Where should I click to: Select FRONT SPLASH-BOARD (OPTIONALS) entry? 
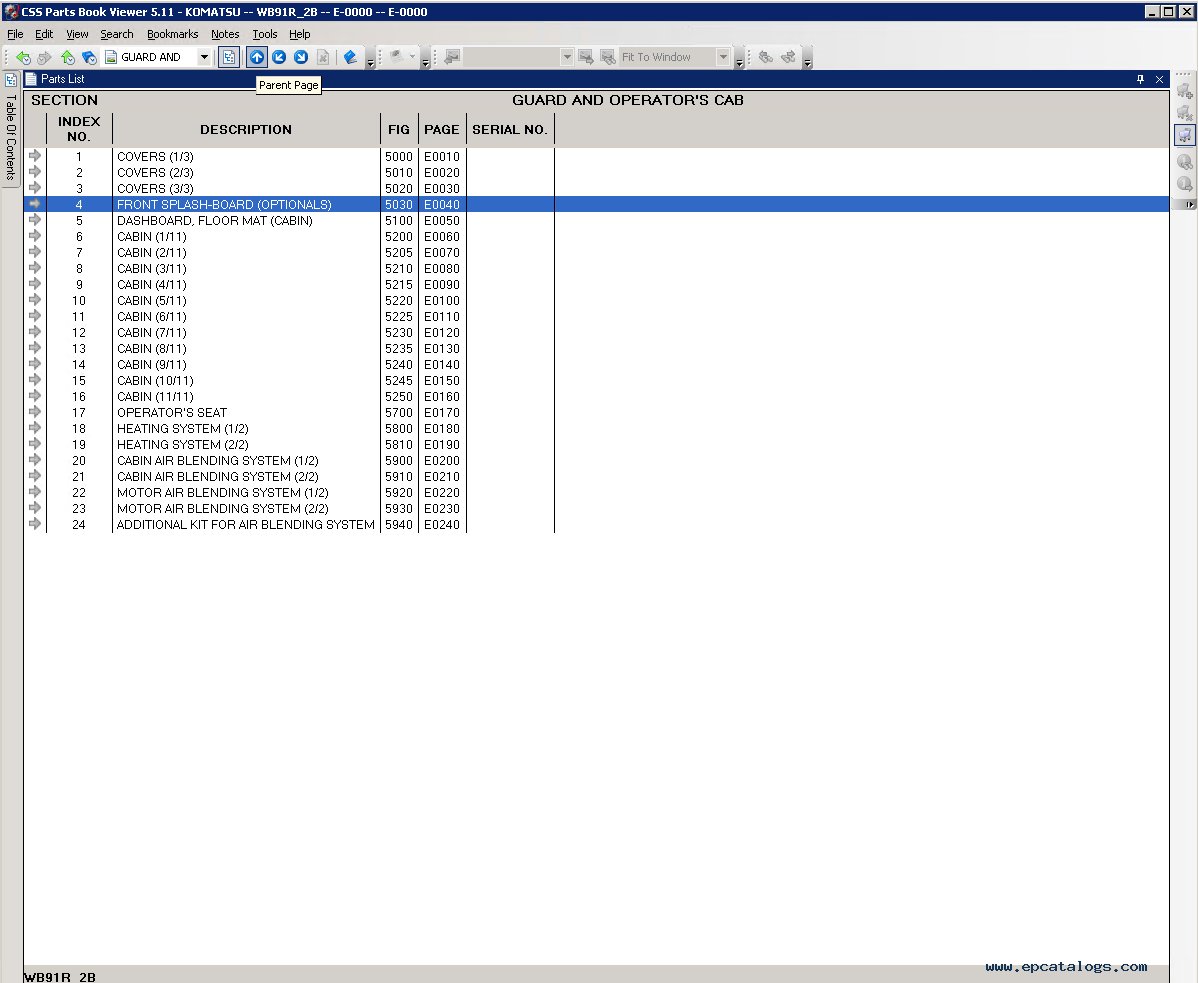224,205
